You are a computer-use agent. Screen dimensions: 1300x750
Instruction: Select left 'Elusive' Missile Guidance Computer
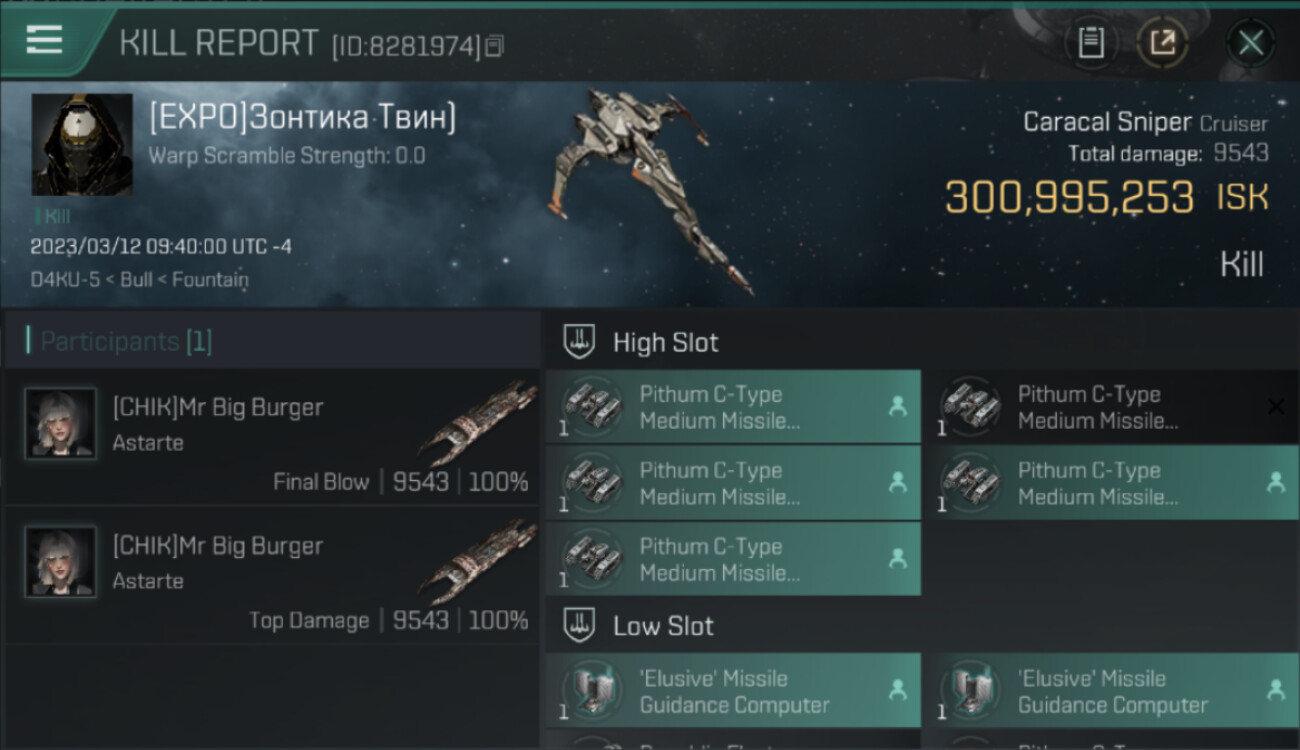(x=732, y=691)
